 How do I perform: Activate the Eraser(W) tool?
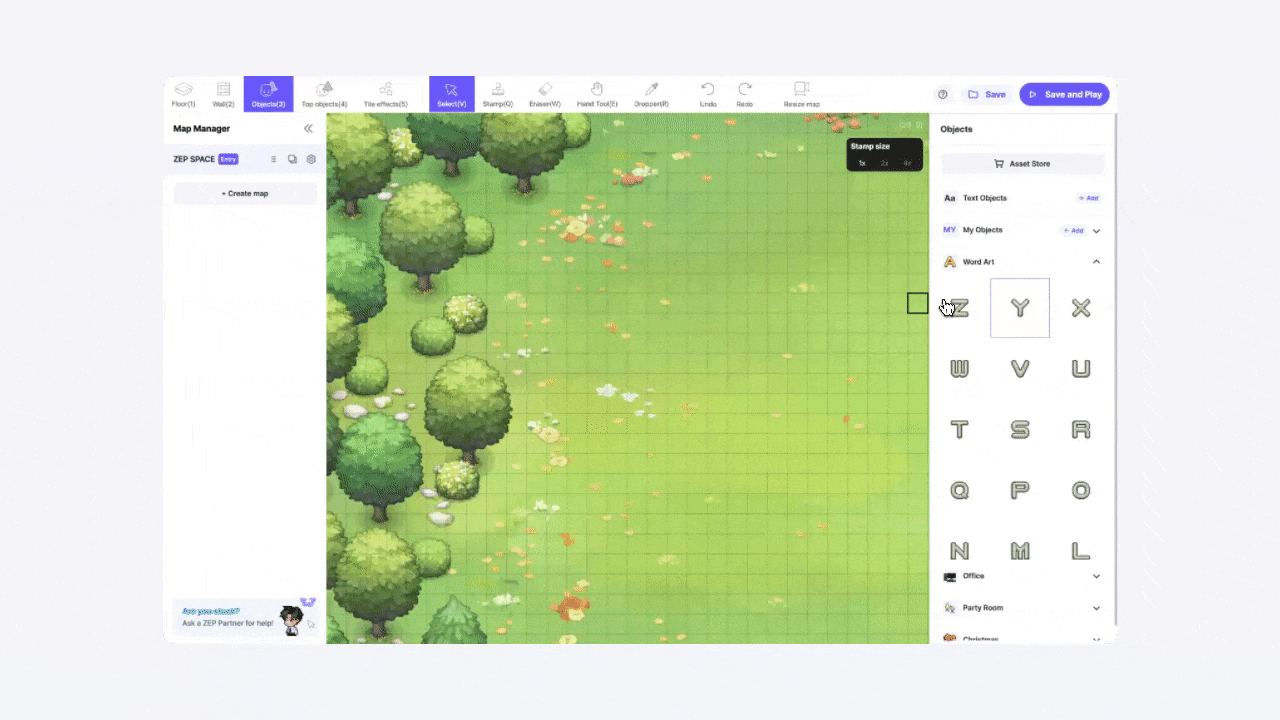[544, 94]
